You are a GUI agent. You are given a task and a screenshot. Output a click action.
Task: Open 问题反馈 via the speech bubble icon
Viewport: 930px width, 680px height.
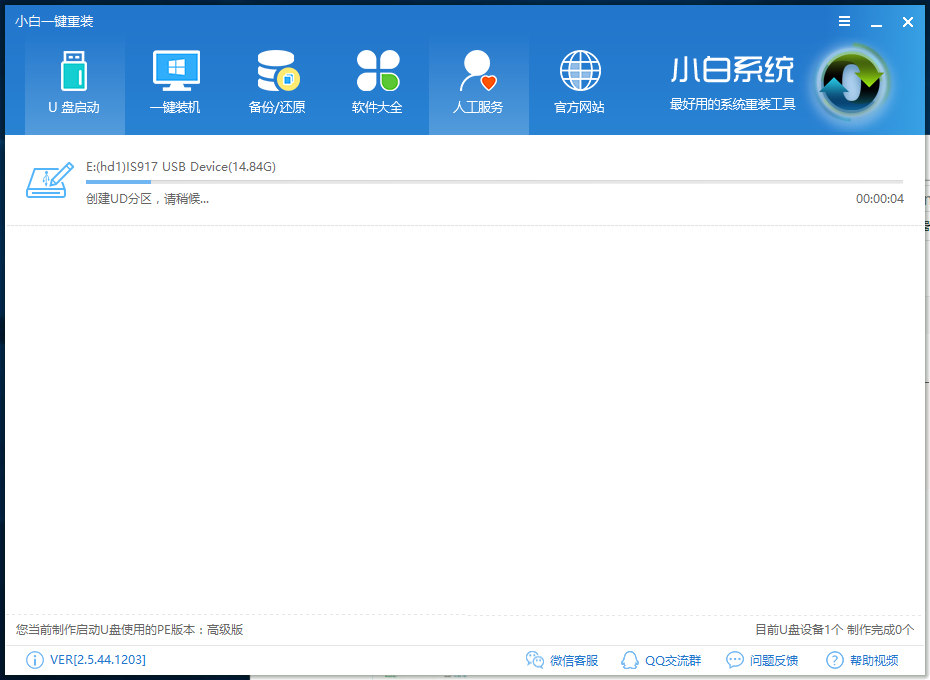[732, 660]
